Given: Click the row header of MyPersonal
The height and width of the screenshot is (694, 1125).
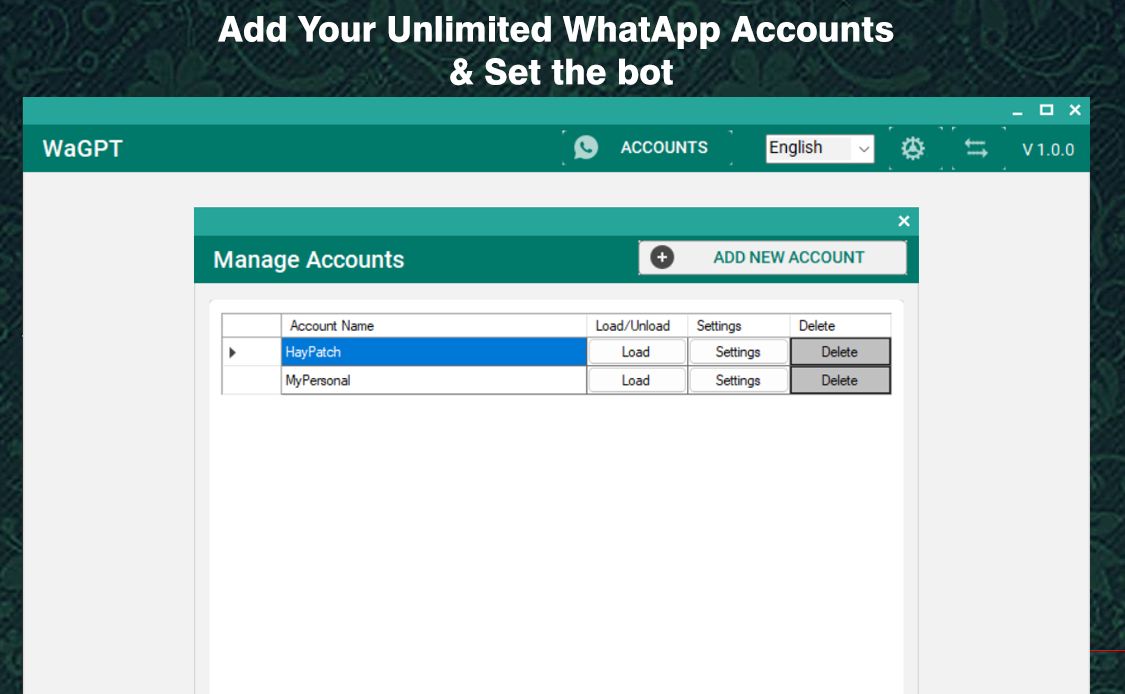Looking at the screenshot, I should (x=251, y=380).
